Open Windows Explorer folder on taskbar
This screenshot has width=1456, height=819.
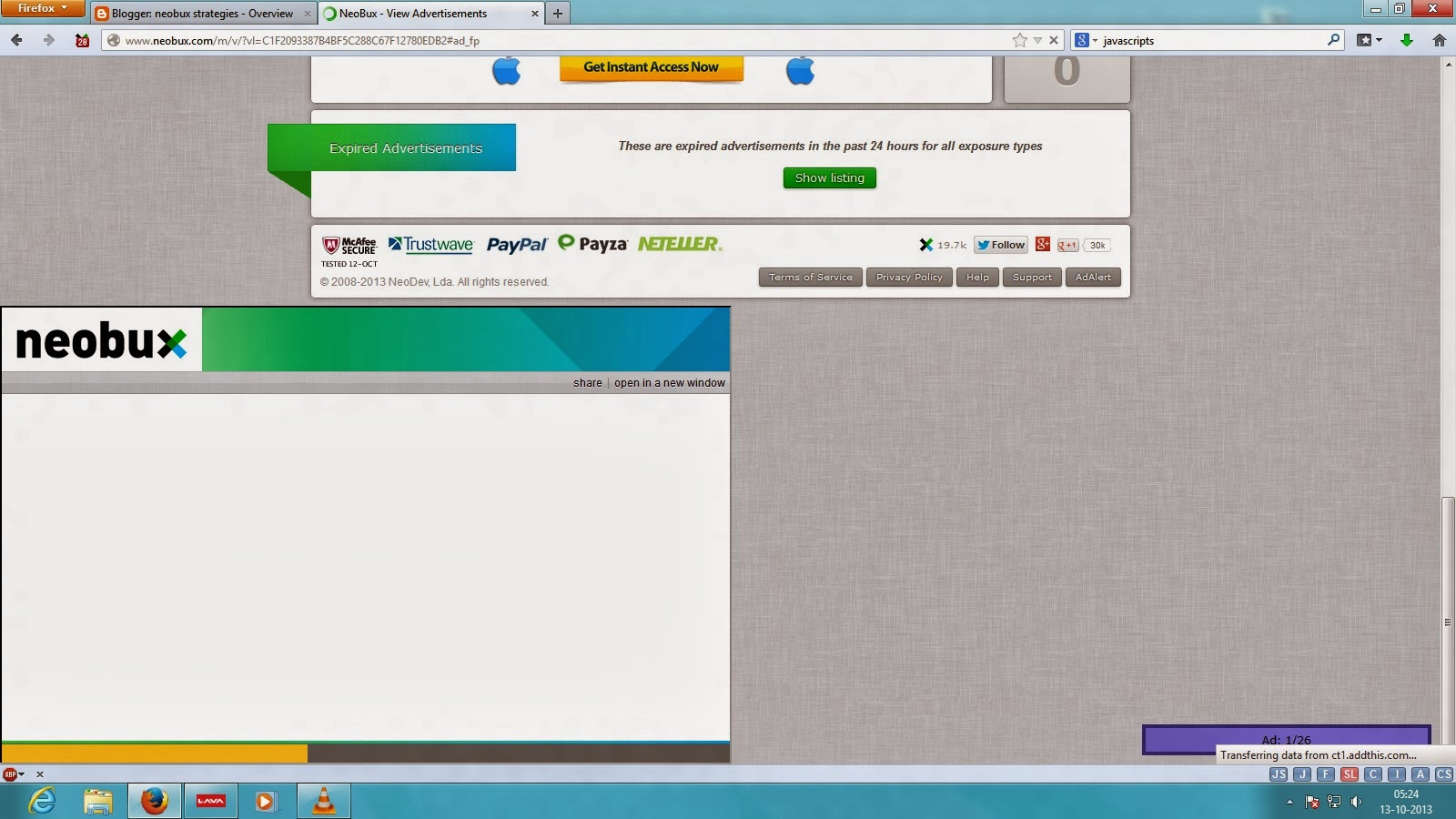point(98,801)
